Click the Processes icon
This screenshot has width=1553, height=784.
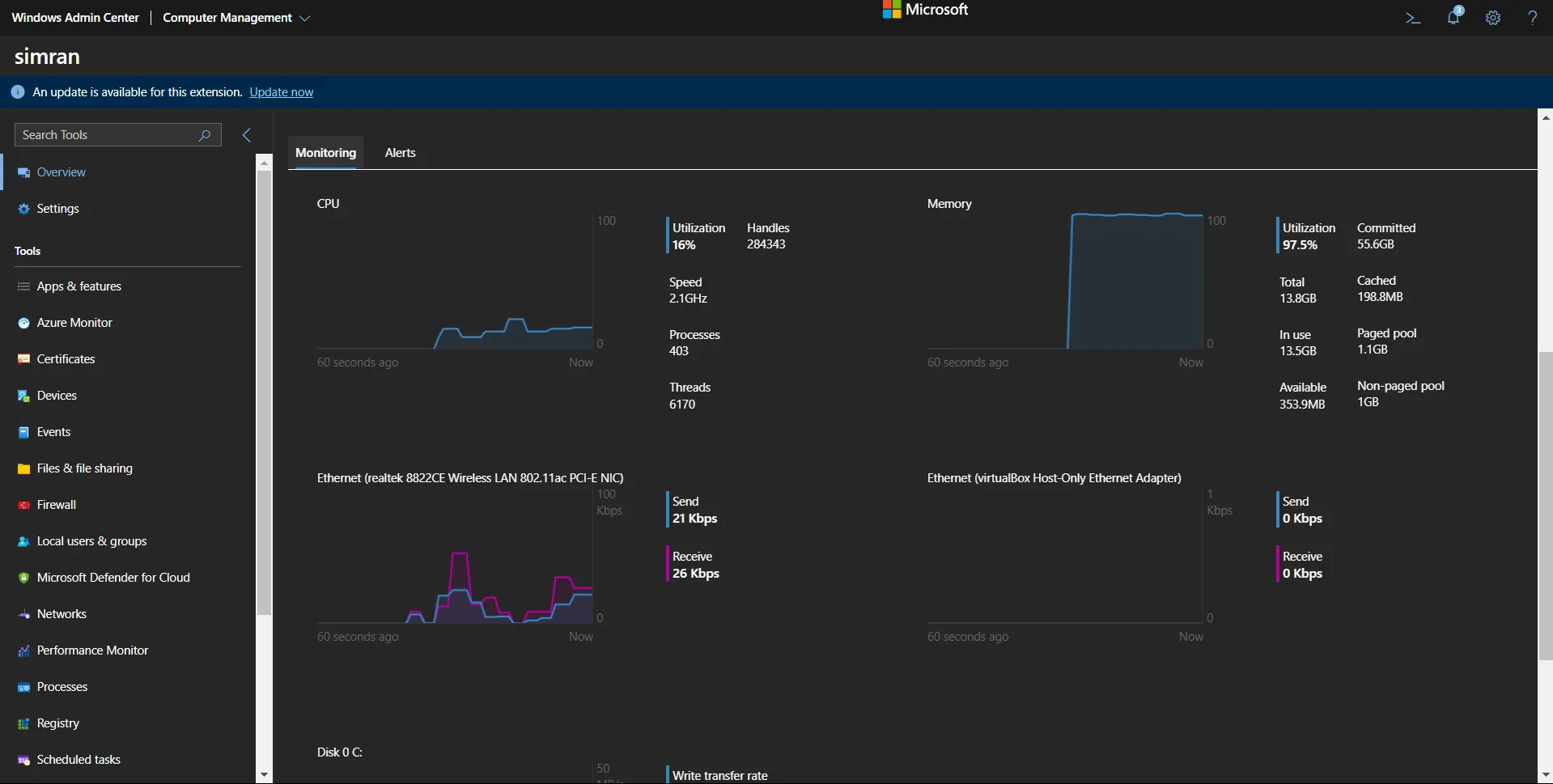click(24, 687)
